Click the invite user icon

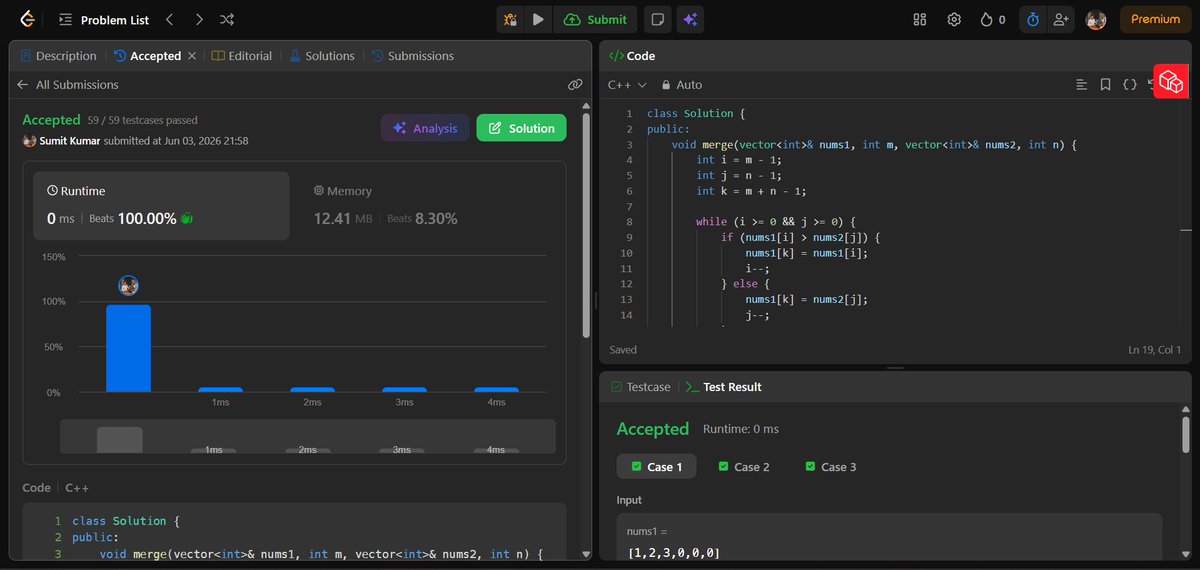(x=1060, y=19)
